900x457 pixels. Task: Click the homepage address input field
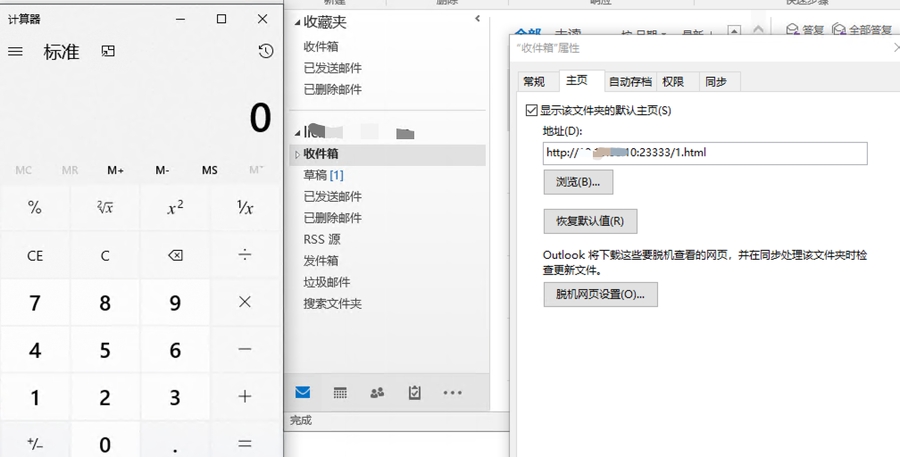pos(704,153)
